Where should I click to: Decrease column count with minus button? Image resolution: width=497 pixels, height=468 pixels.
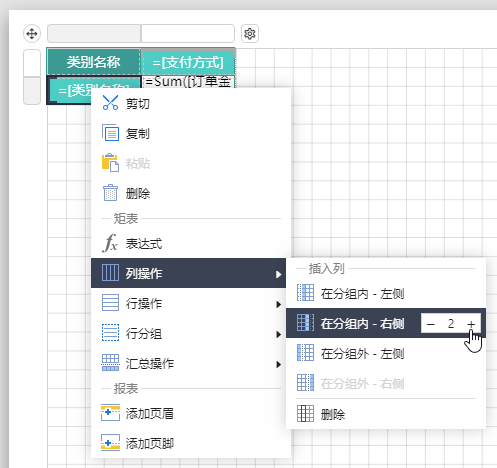pos(430,324)
